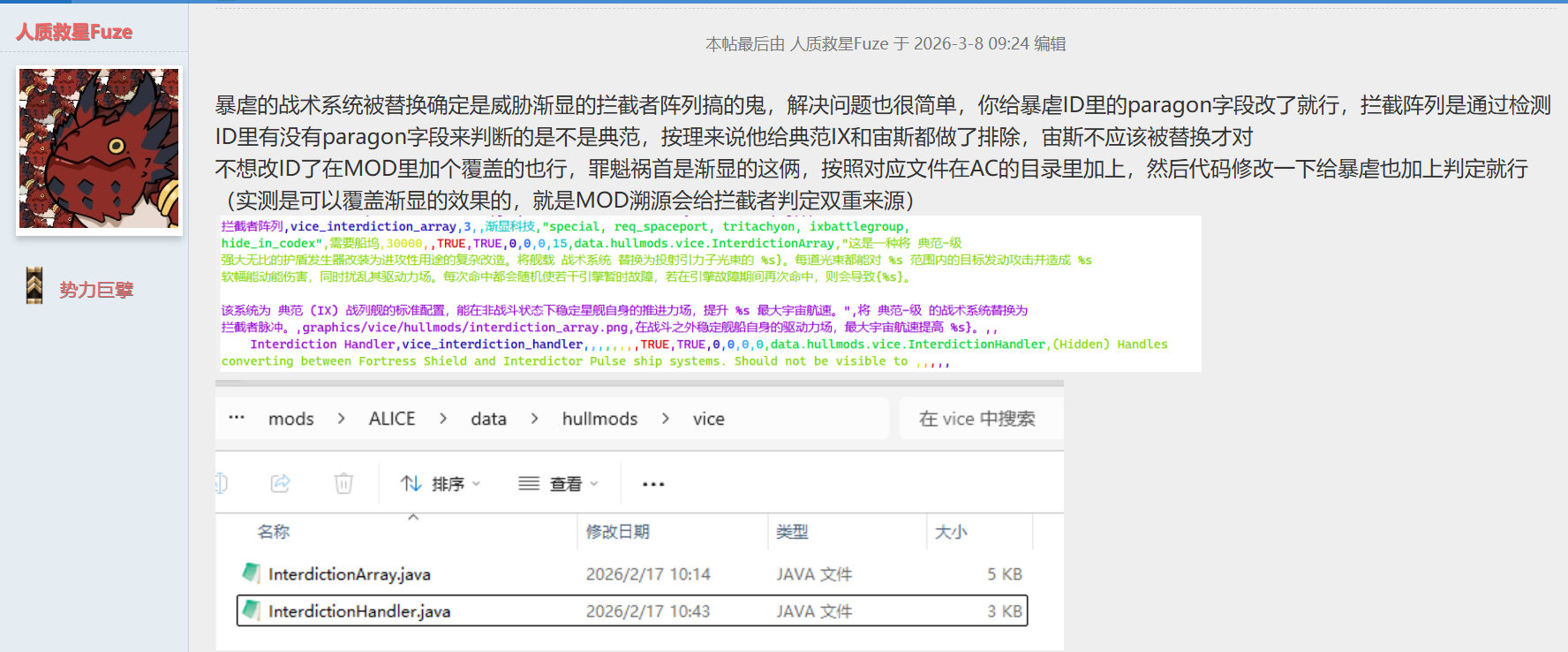Open the 排序 sort dropdown
Viewport: 1568px width, 652px height.
(x=441, y=483)
